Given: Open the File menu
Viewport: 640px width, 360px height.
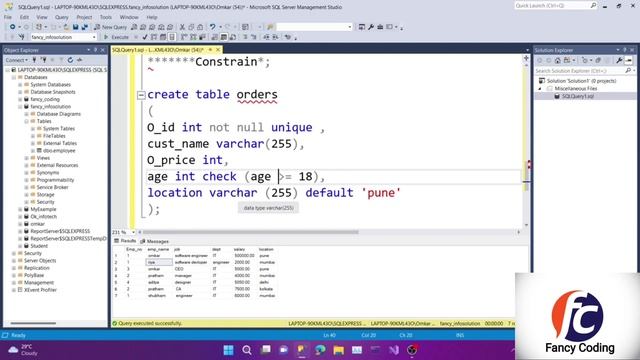Looking at the screenshot, I should (x=8, y=17).
